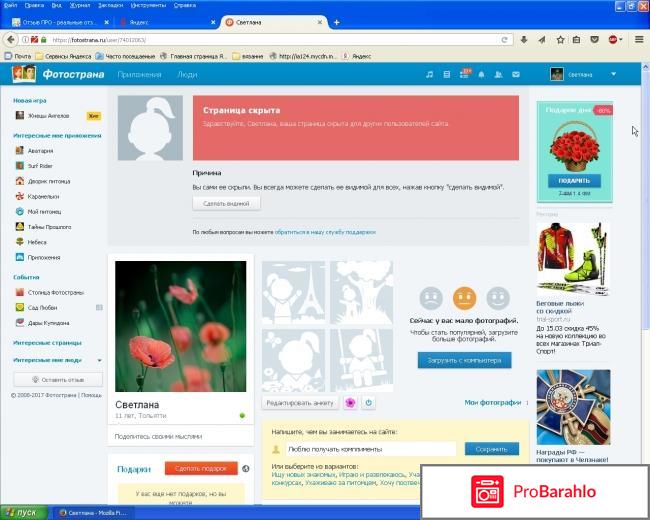The height and width of the screenshot is (520, 650).
Task: Click the Фотострана logo
Action: tap(54, 75)
